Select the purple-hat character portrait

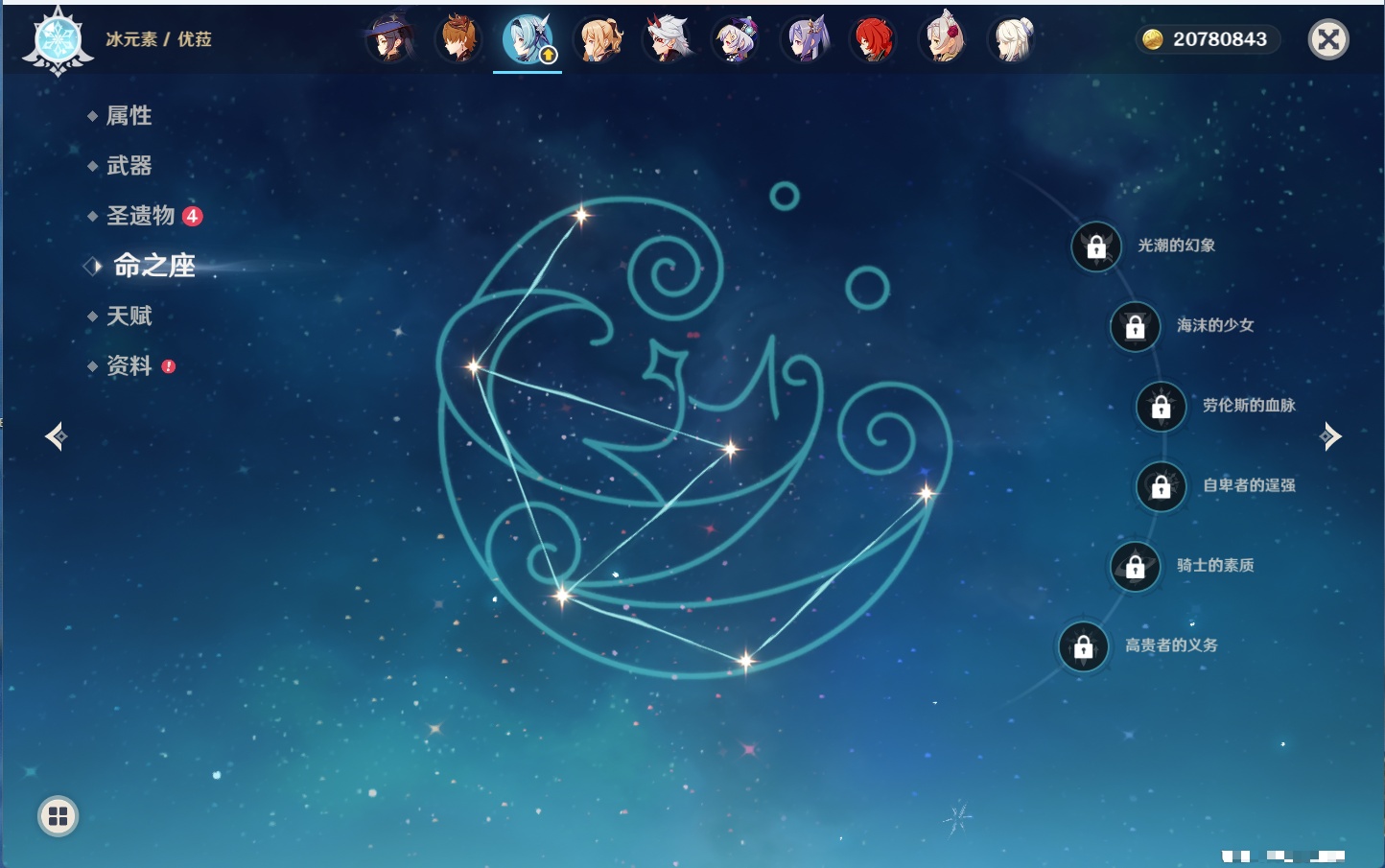pyautogui.click(x=736, y=39)
